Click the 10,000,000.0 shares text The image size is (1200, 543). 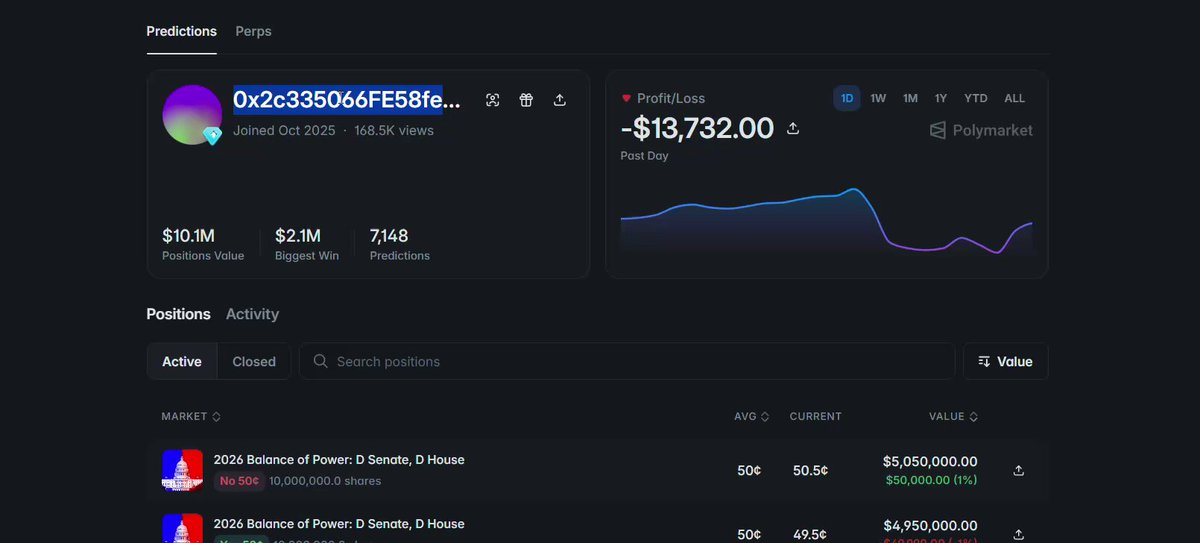pos(325,481)
